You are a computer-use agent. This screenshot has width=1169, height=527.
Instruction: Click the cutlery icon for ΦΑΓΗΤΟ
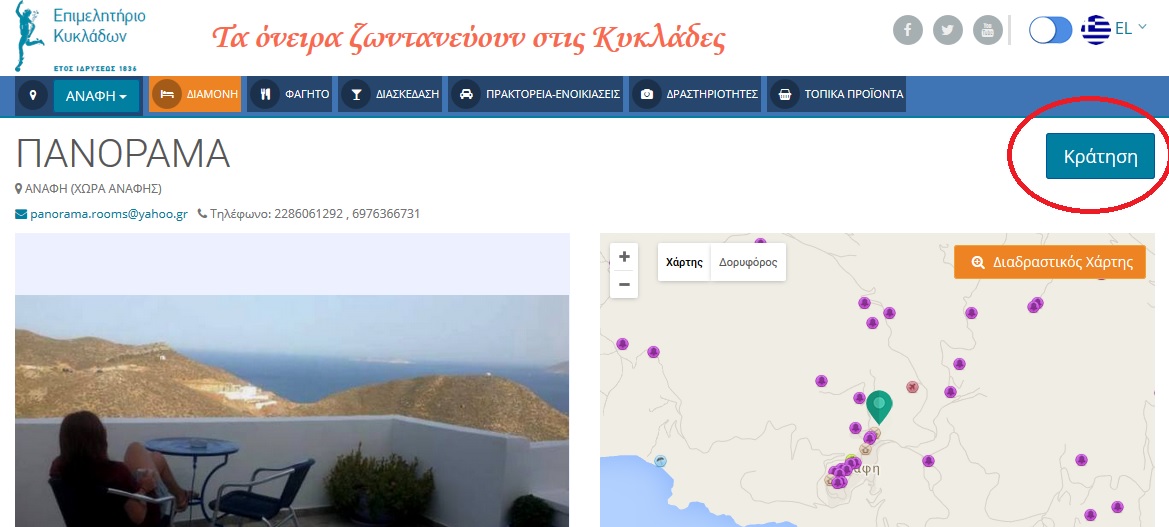click(x=265, y=95)
